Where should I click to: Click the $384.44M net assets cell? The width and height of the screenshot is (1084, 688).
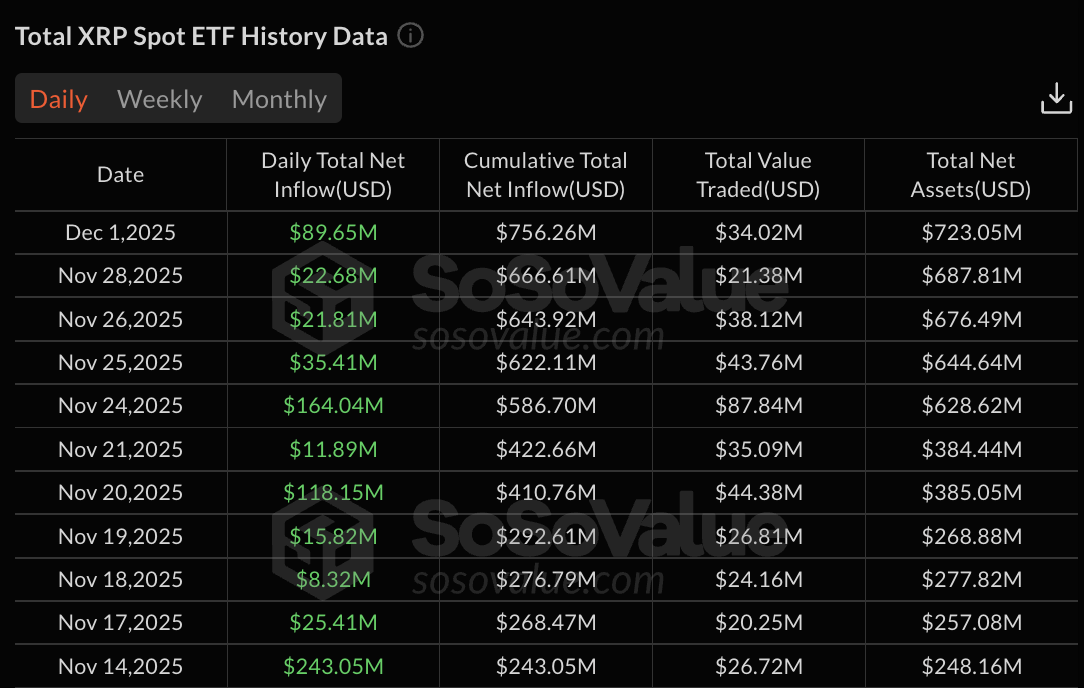click(x=971, y=449)
